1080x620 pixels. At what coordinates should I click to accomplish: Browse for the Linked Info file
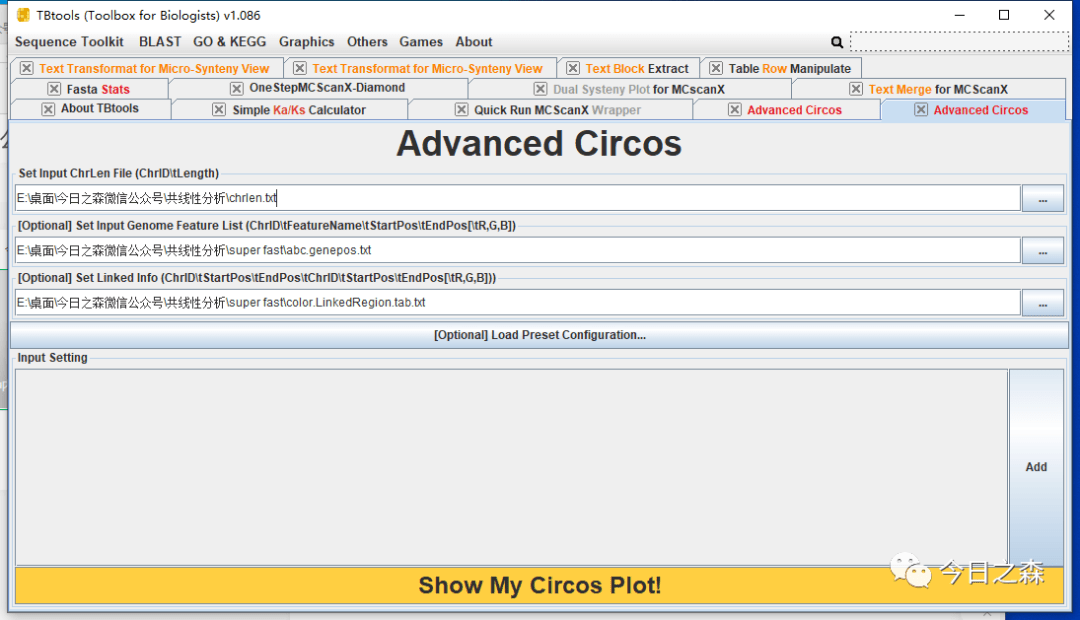pos(1043,303)
